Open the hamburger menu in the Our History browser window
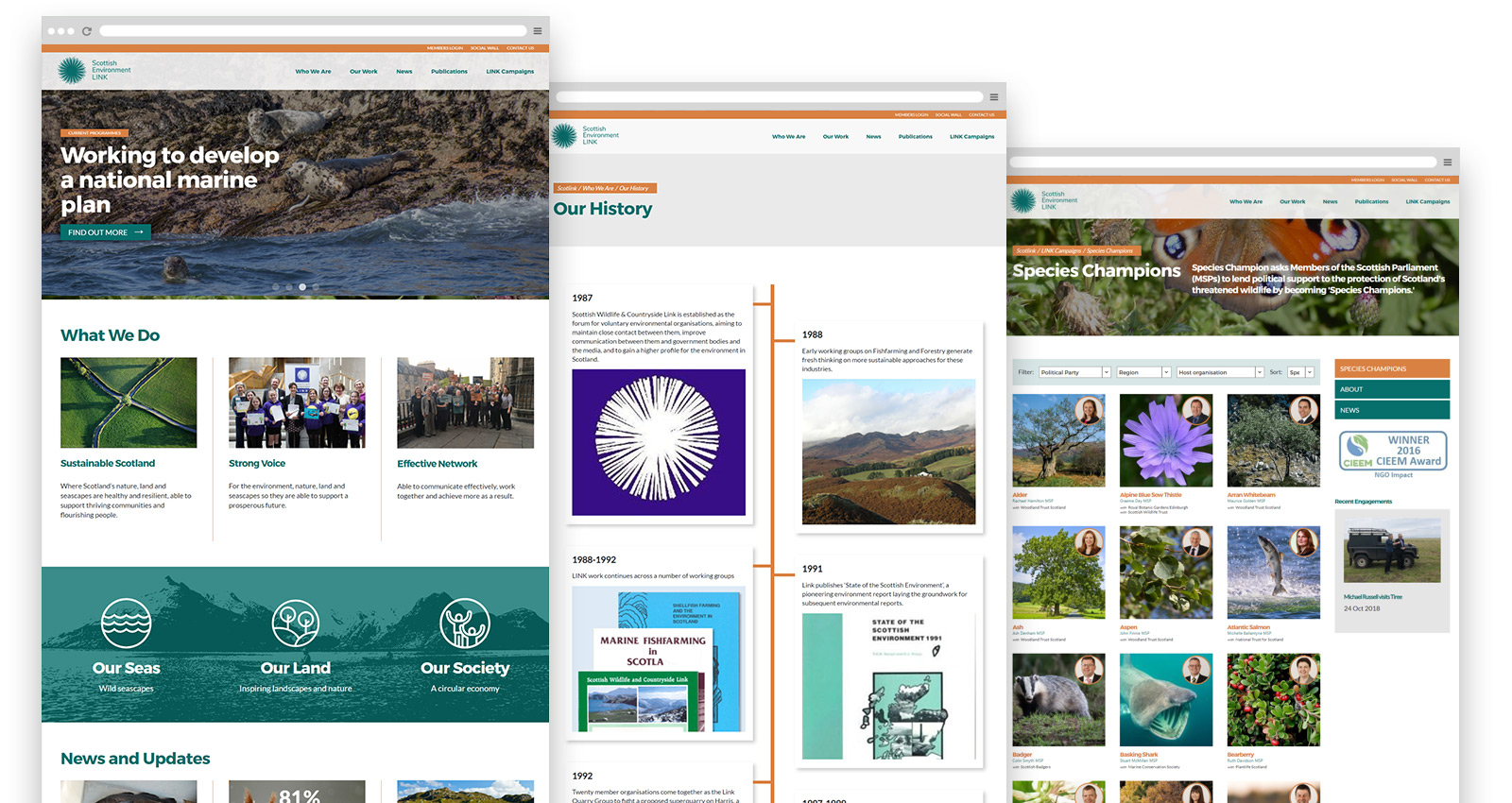 993,96
